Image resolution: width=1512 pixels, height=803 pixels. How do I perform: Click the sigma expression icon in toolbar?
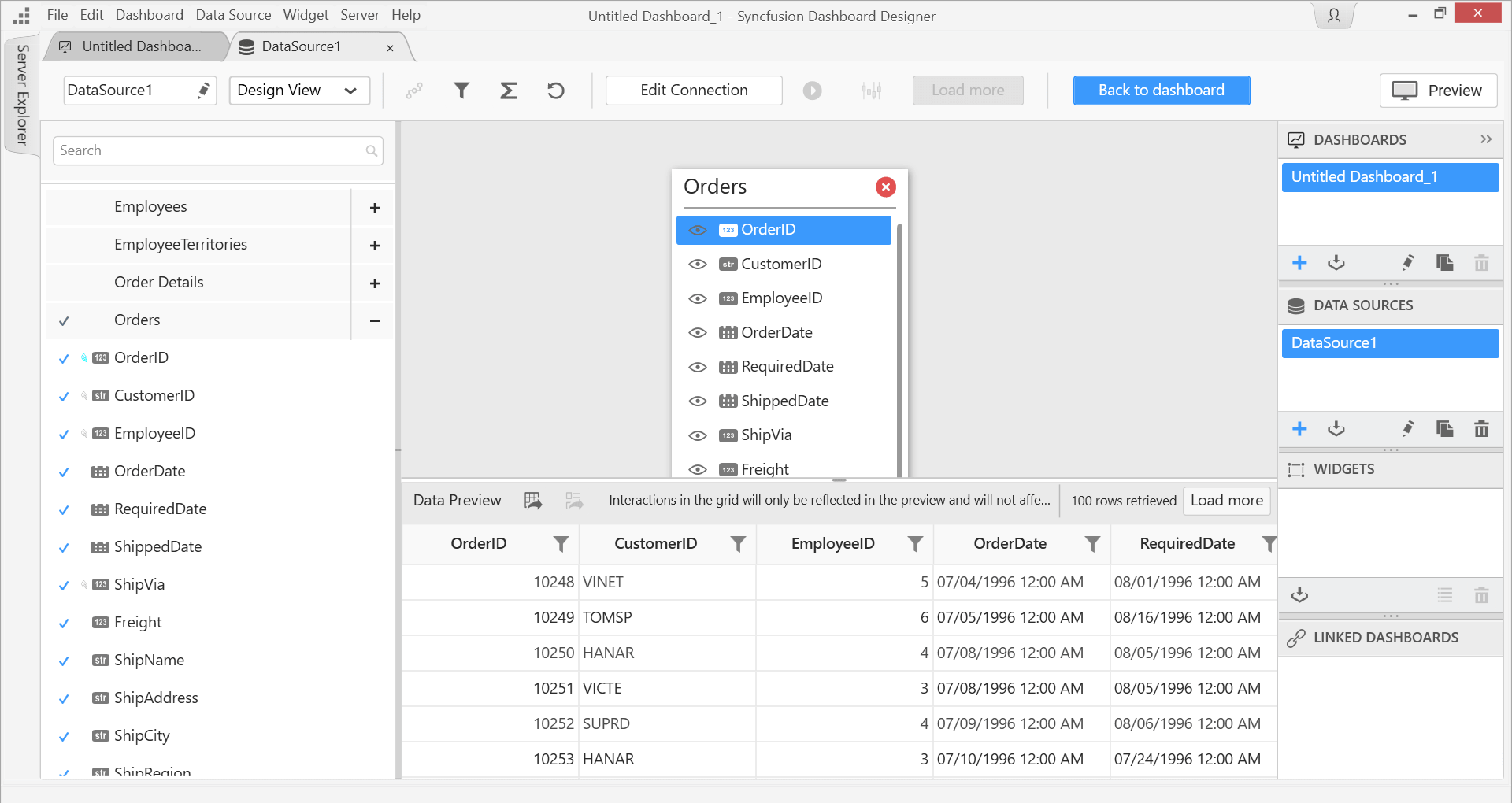pyautogui.click(x=509, y=91)
